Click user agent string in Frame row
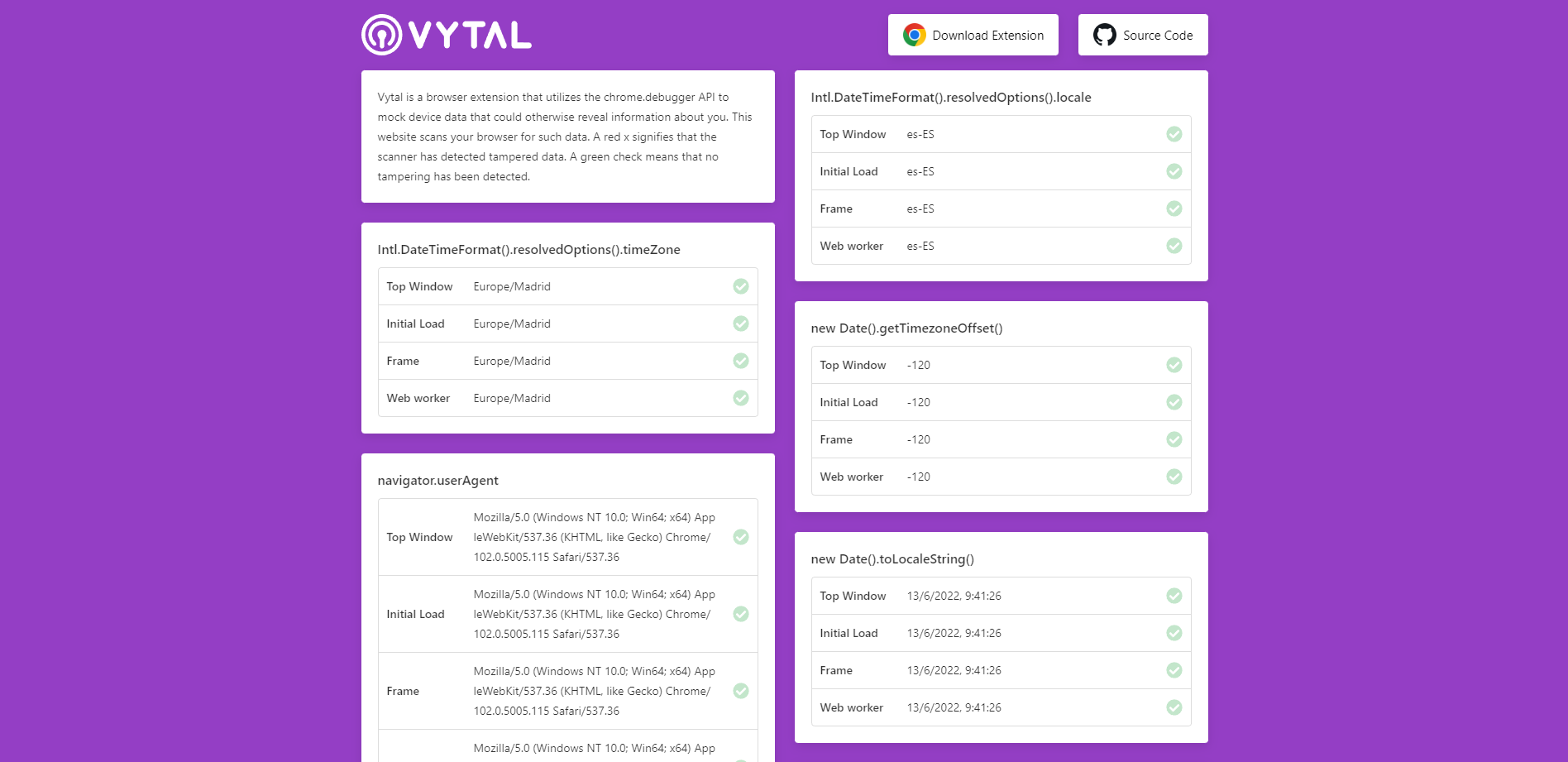Screen dimensions: 1568x762 [x=595, y=691]
